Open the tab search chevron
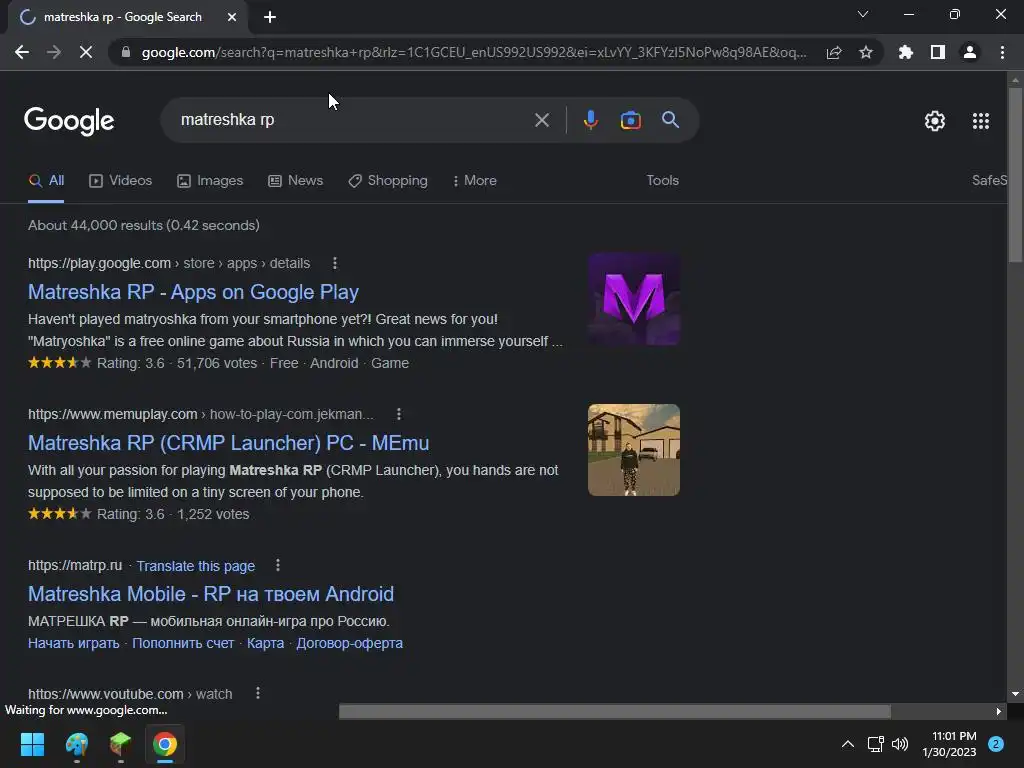The image size is (1024, 768). click(x=863, y=14)
